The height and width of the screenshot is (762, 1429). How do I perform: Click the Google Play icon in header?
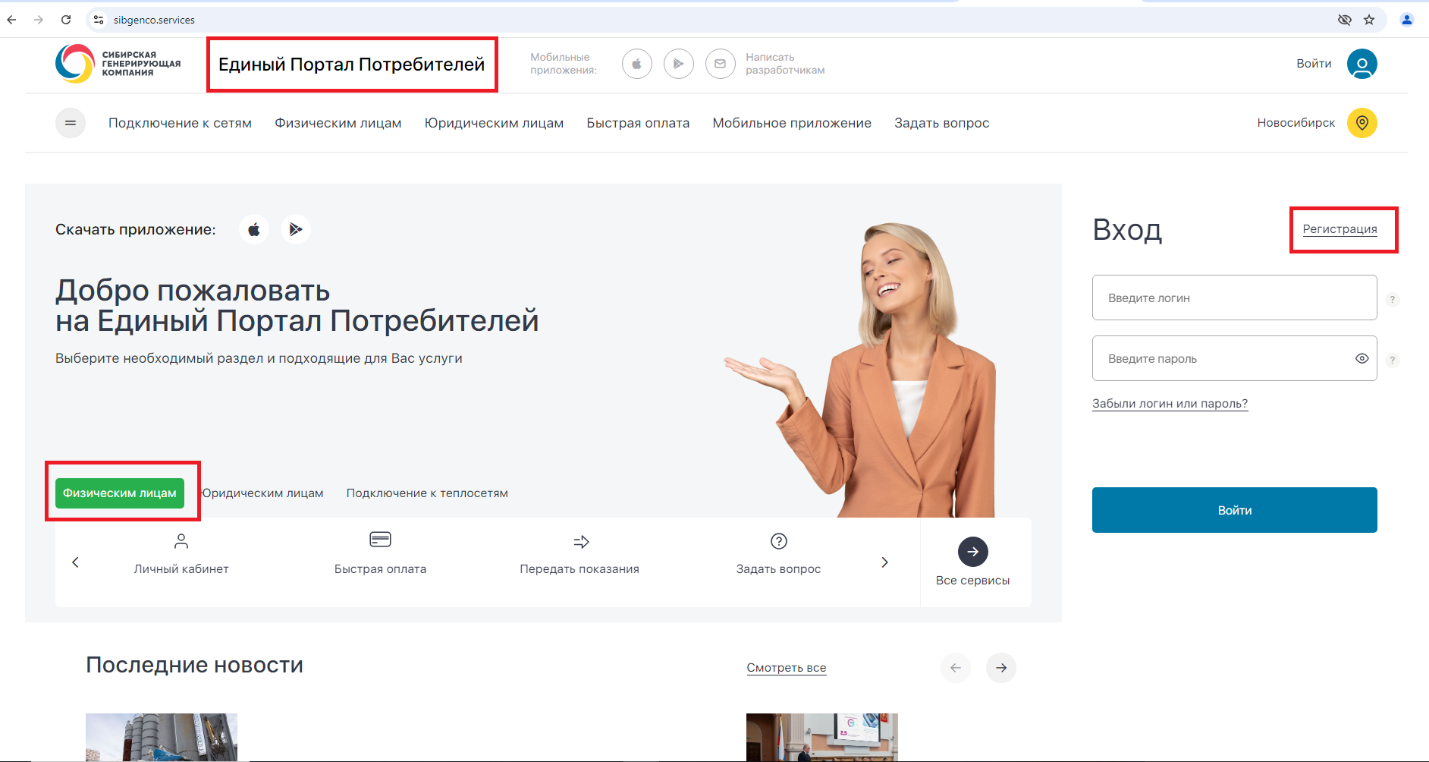click(678, 64)
